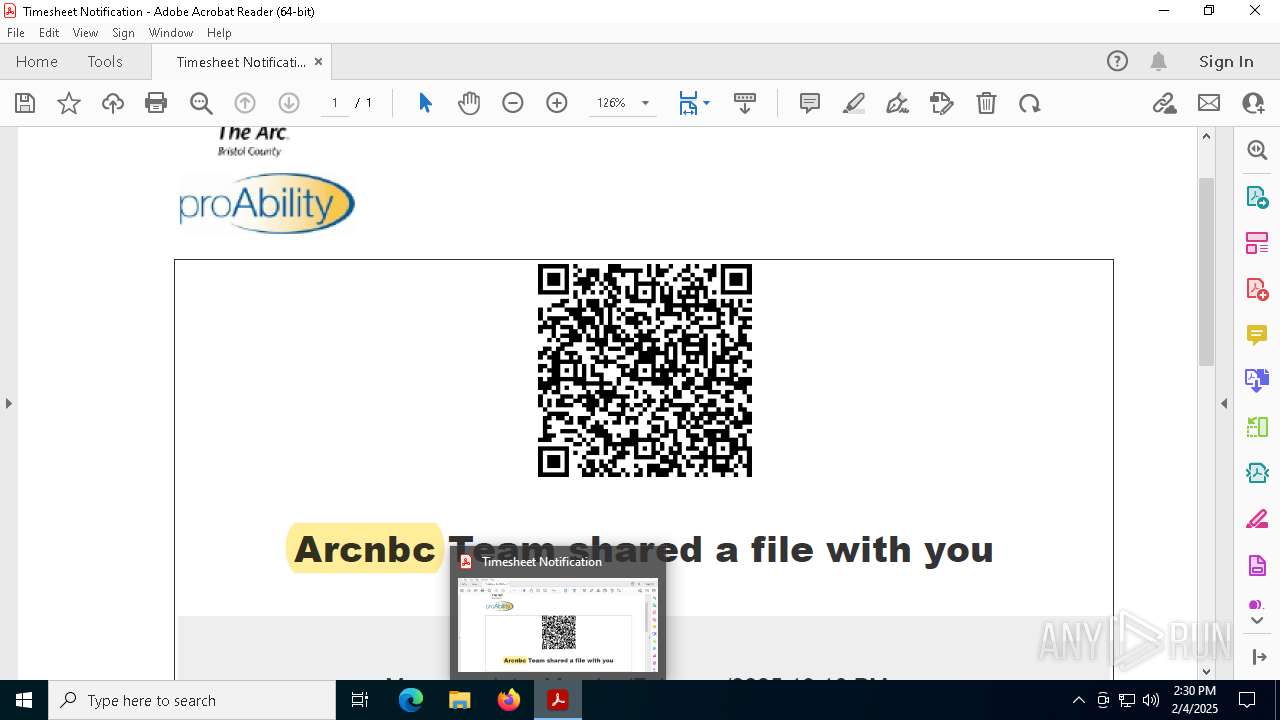Zoom in with the plus button
Viewport: 1280px width, 720px height.
tap(557, 103)
